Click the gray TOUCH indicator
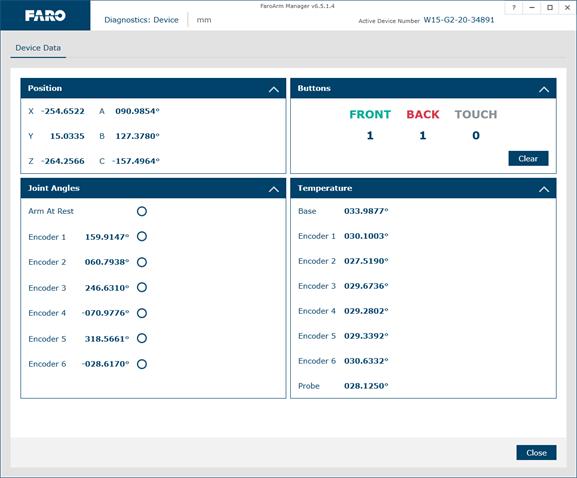The width and height of the screenshot is (577, 478). pos(476,114)
